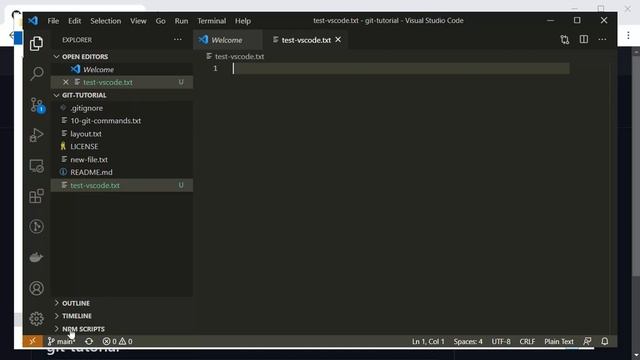Click Open Changes icon in editor toolbar

click(565, 40)
